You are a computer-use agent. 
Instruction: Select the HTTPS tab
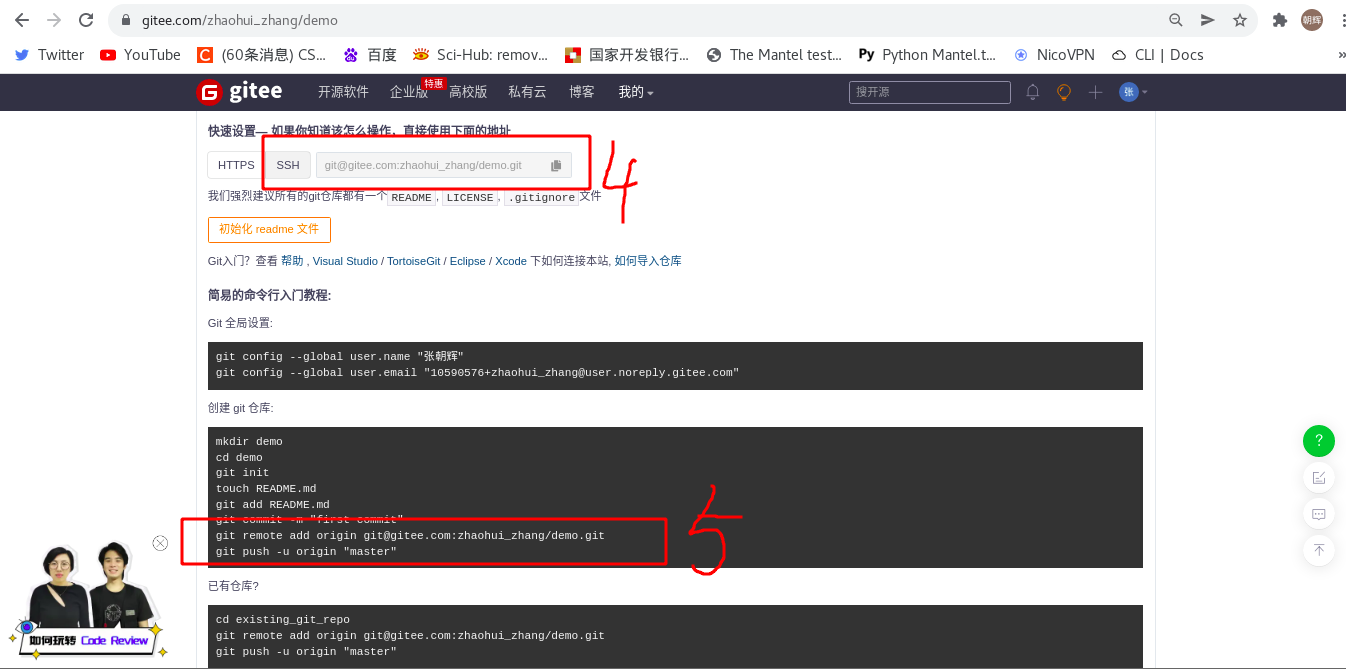click(236, 165)
